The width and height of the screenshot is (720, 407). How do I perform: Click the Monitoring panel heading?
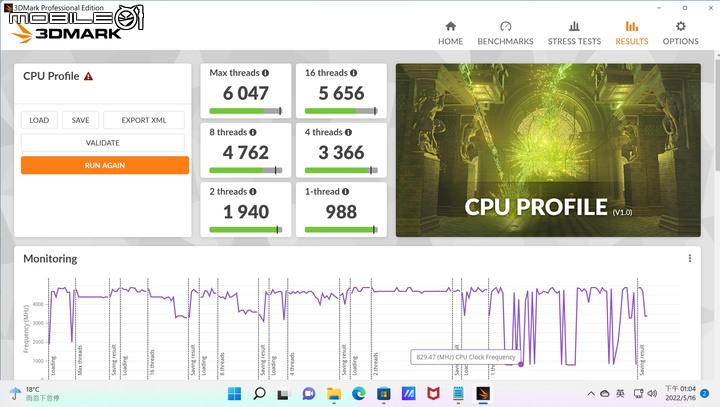click(x=50, y=259)
